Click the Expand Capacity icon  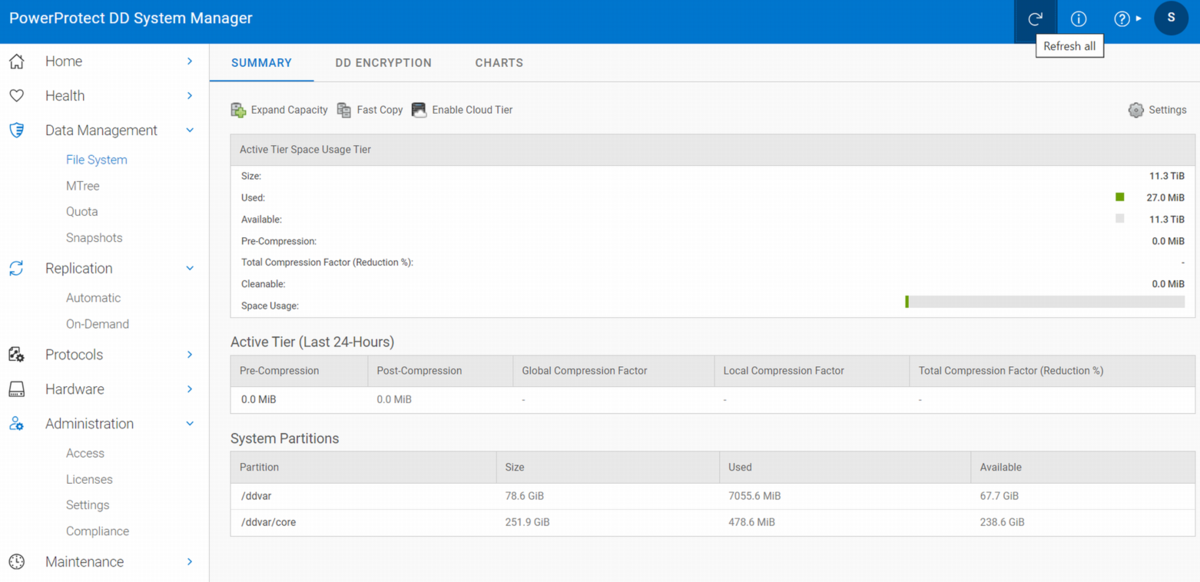[238, 110]
